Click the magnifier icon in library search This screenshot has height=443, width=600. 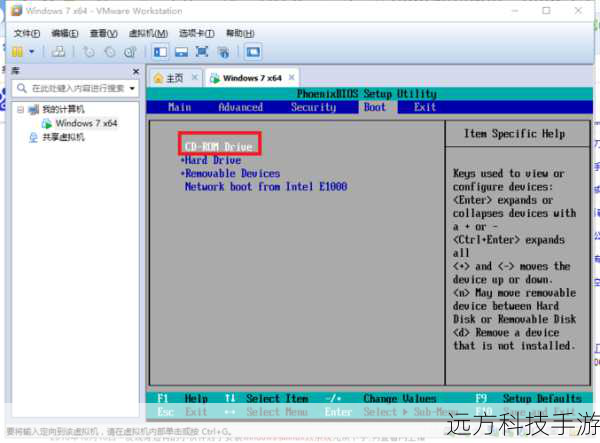(22, 88)
